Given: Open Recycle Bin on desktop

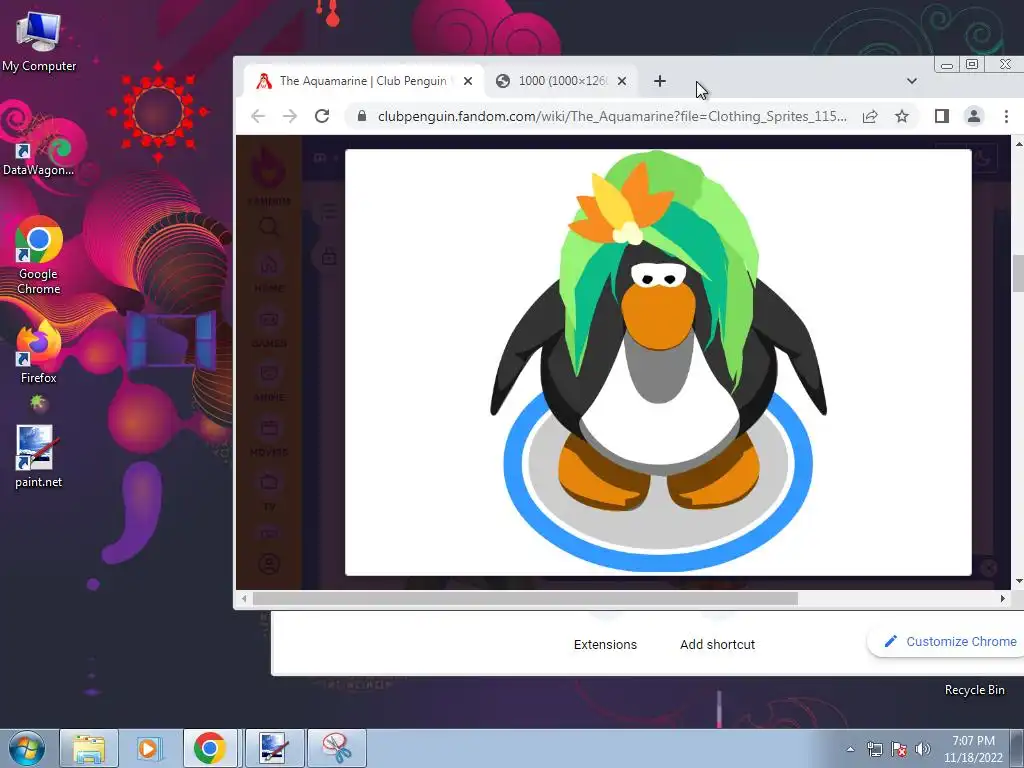Looking at the screenshot, I should click(x=974, y=690).
